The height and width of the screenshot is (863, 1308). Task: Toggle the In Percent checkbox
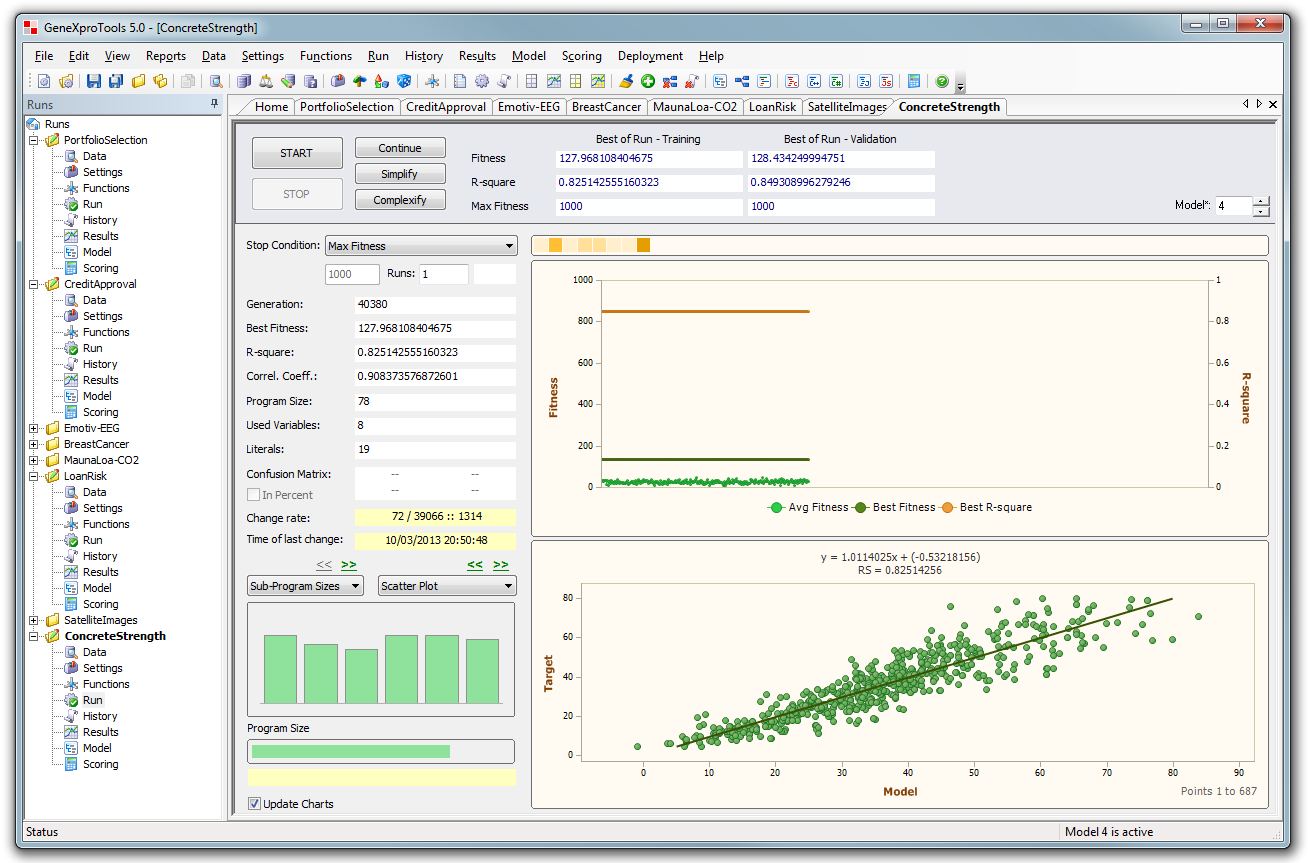[x=254, y=495]
